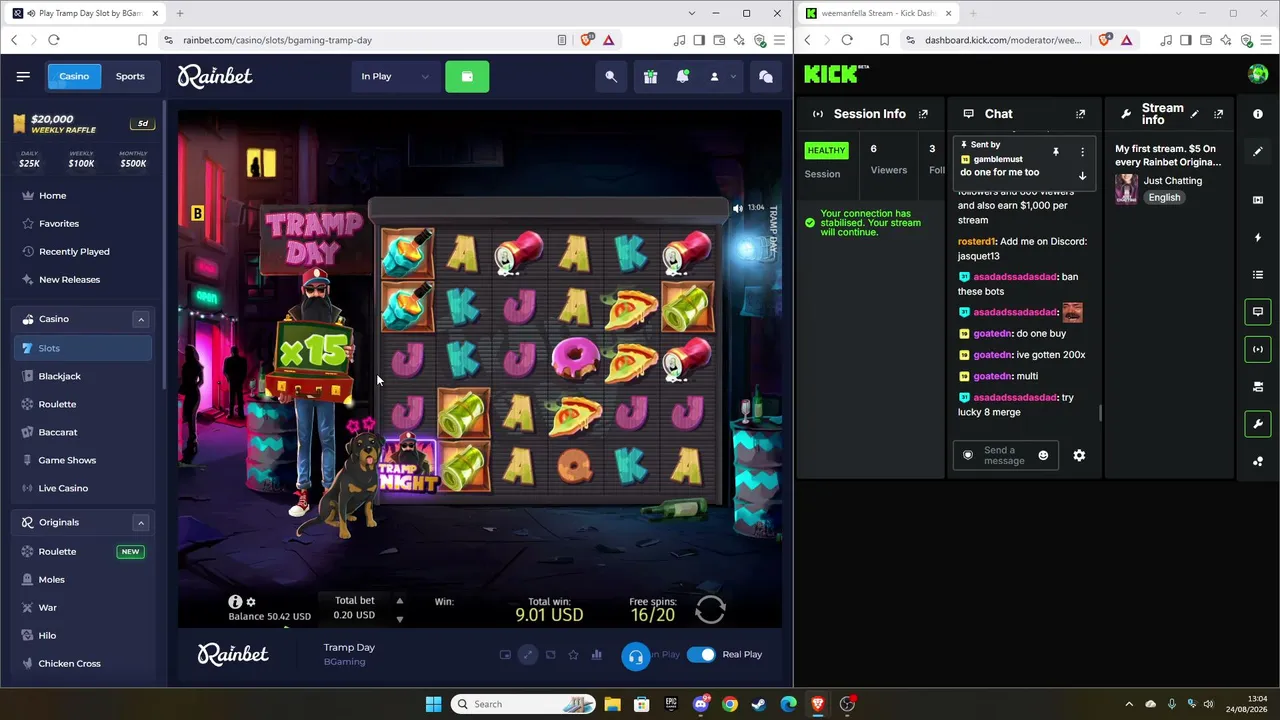The height and width of the screenshot is (720, 1280).
Task: Decrease the total bet amount
Action: [x=399, y=619]
